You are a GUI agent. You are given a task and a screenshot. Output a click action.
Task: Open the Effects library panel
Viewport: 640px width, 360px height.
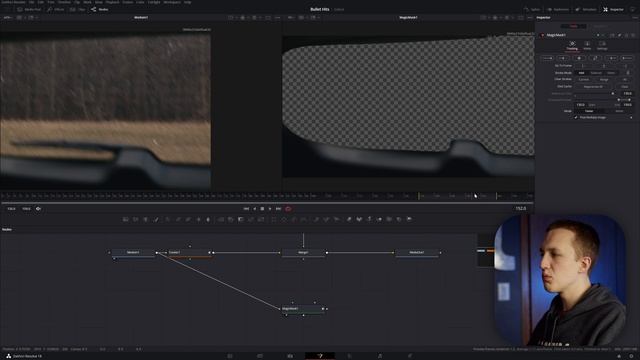[x=56, y=9]
